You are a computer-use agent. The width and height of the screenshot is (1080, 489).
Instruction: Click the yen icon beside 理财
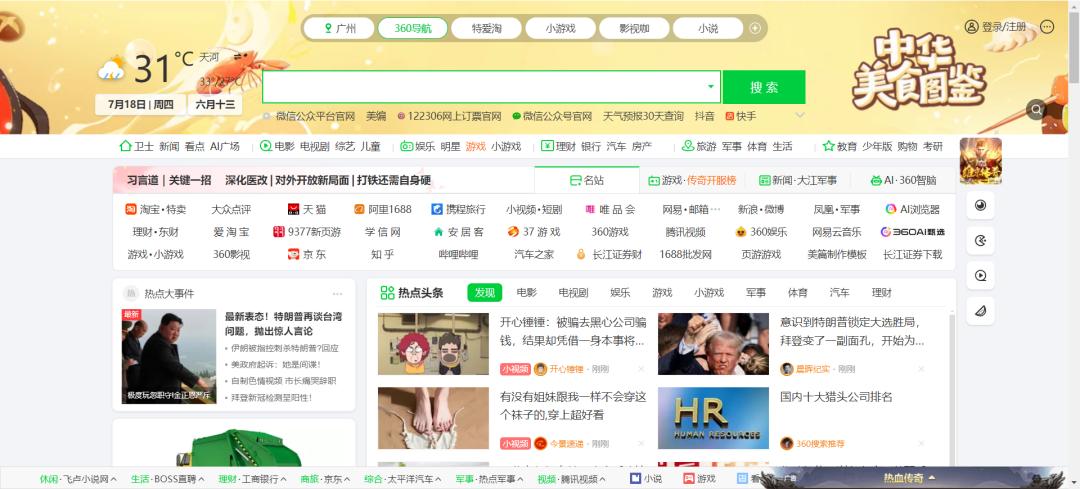point(547,146)
